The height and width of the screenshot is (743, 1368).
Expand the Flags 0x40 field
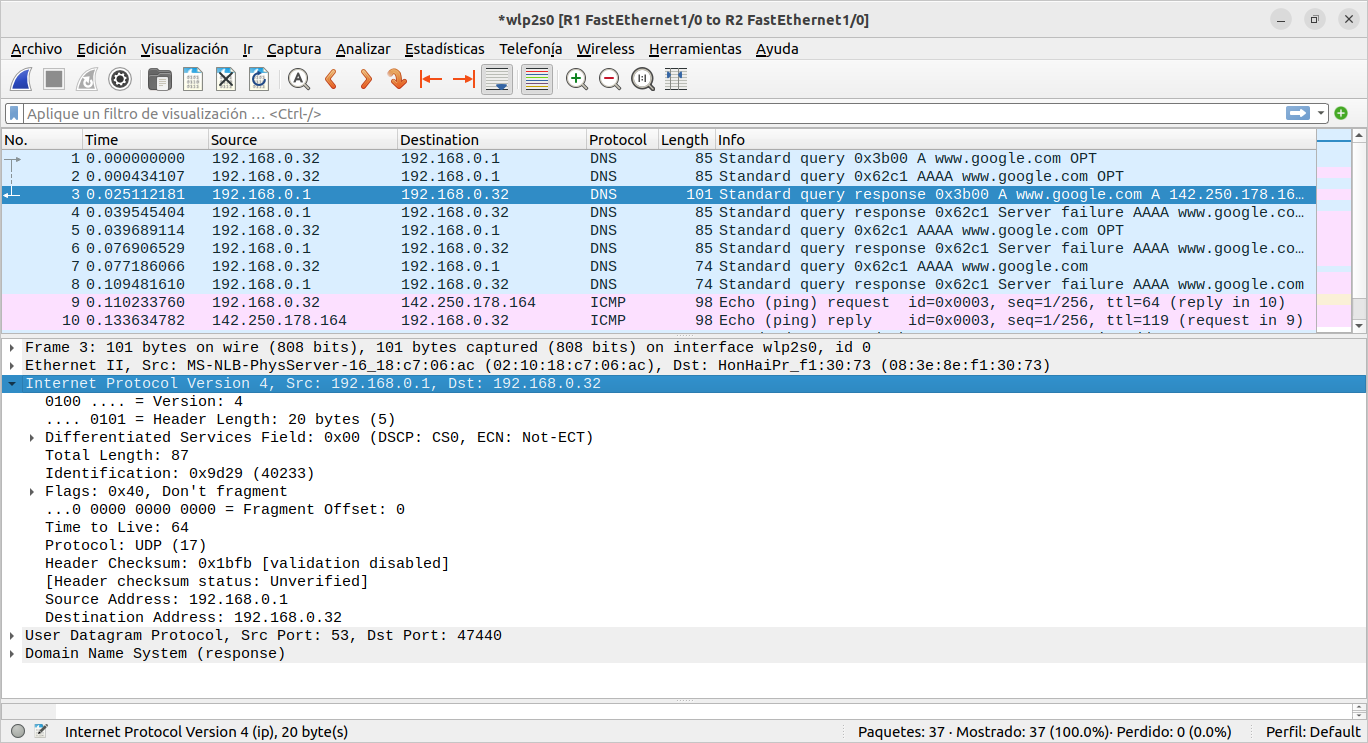click(32, 491)
